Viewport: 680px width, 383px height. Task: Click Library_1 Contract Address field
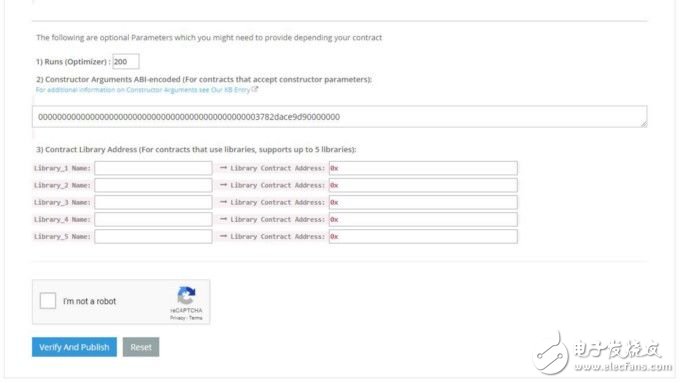coord(423,168)
